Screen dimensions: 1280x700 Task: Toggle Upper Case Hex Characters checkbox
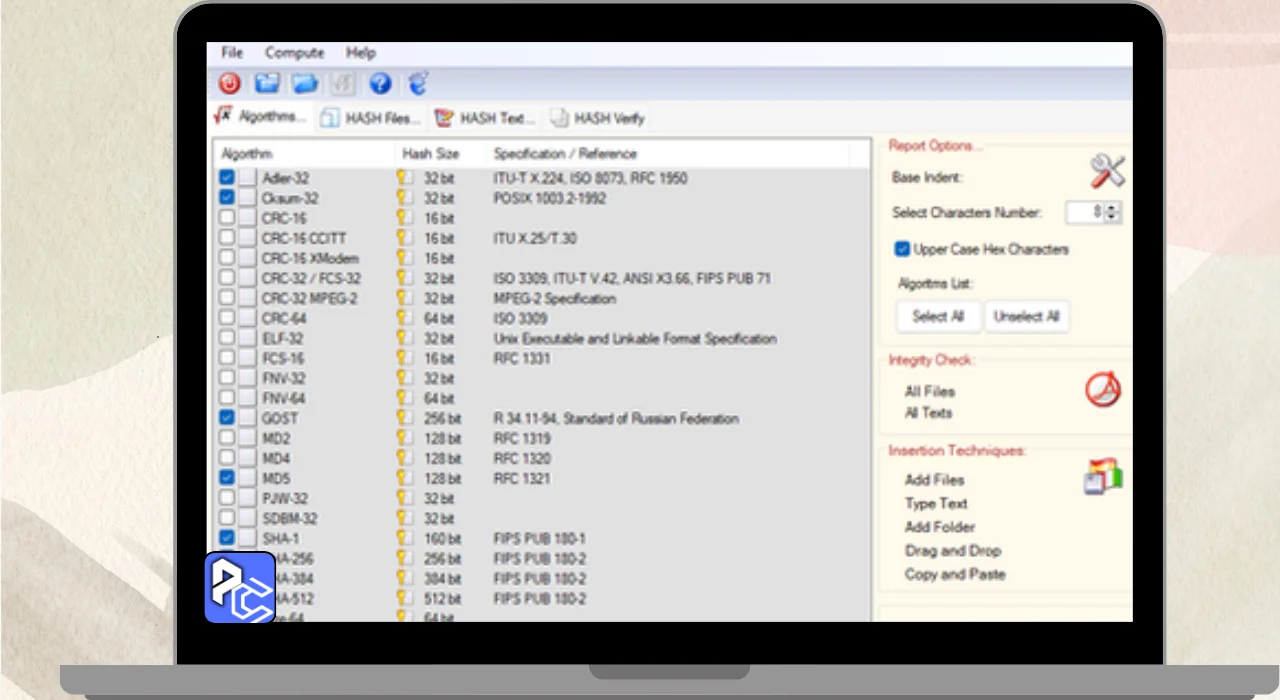click(902, 249)
